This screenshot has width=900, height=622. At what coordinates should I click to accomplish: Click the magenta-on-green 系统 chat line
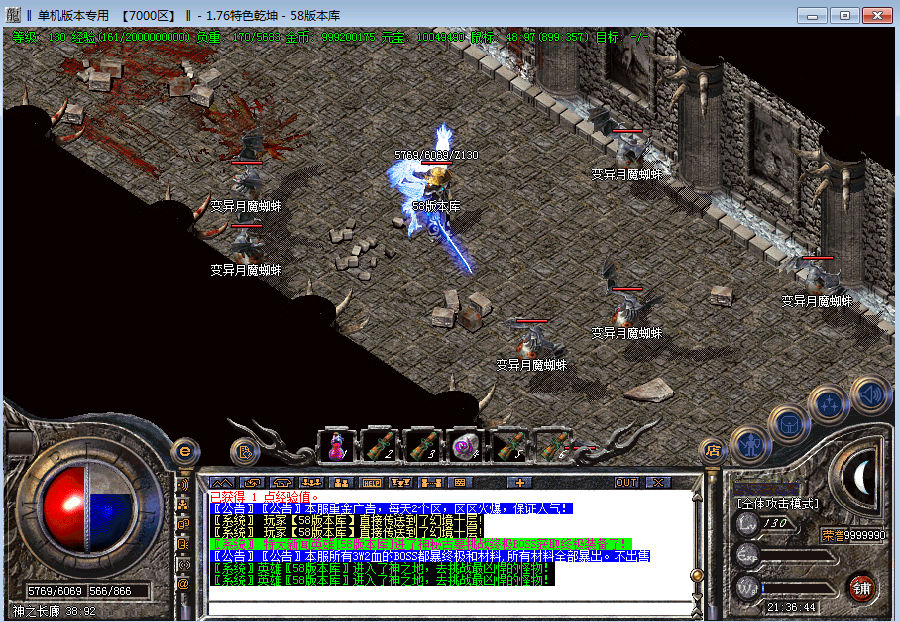(x=420, y=545)
